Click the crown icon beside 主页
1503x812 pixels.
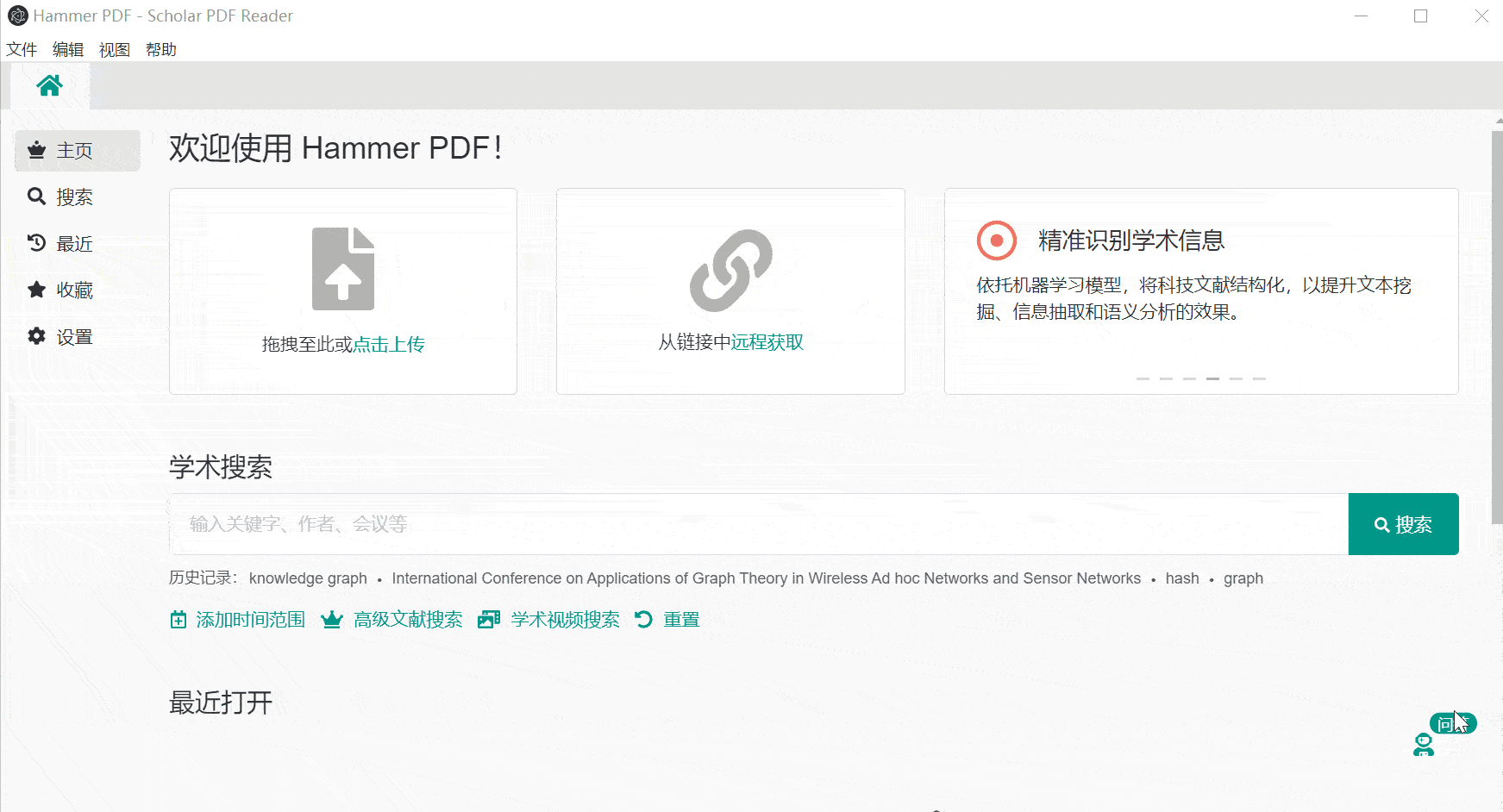tap(36, 150)
